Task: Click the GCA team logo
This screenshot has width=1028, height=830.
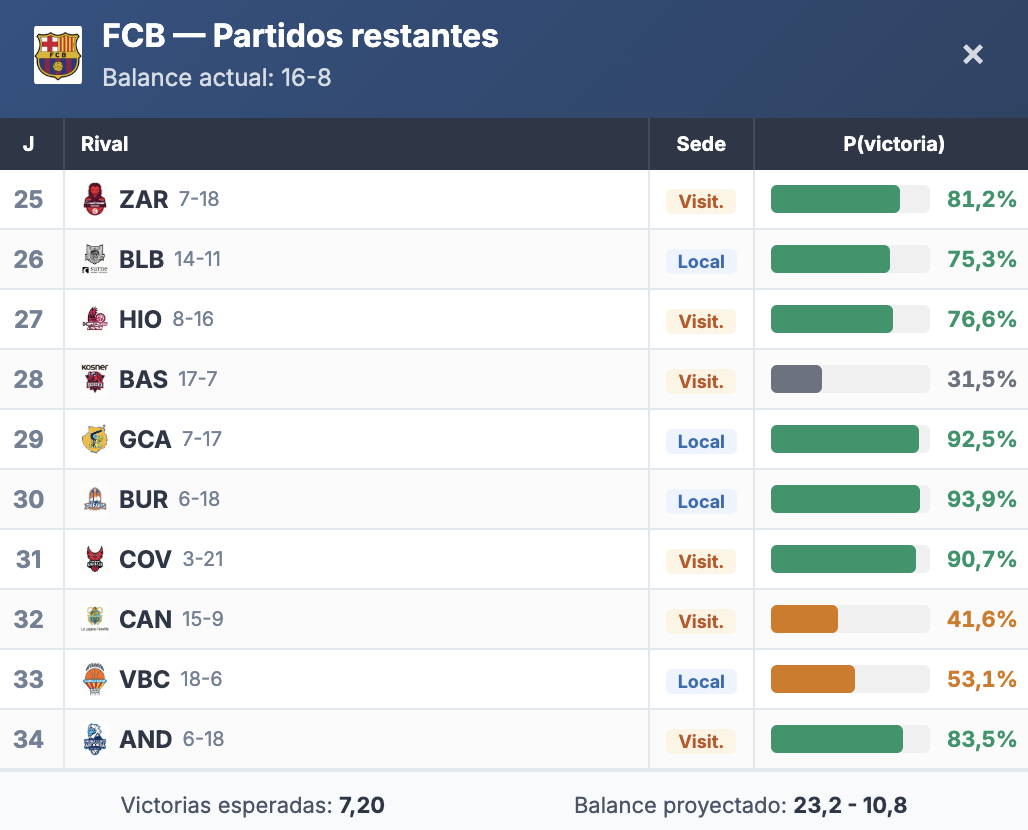Action: [x=94, y=439]
